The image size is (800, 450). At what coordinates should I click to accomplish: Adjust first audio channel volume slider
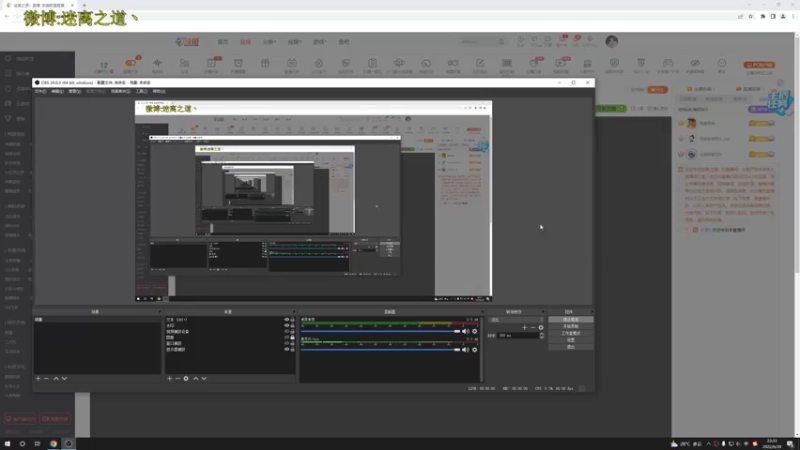click(x=381, y=331)
